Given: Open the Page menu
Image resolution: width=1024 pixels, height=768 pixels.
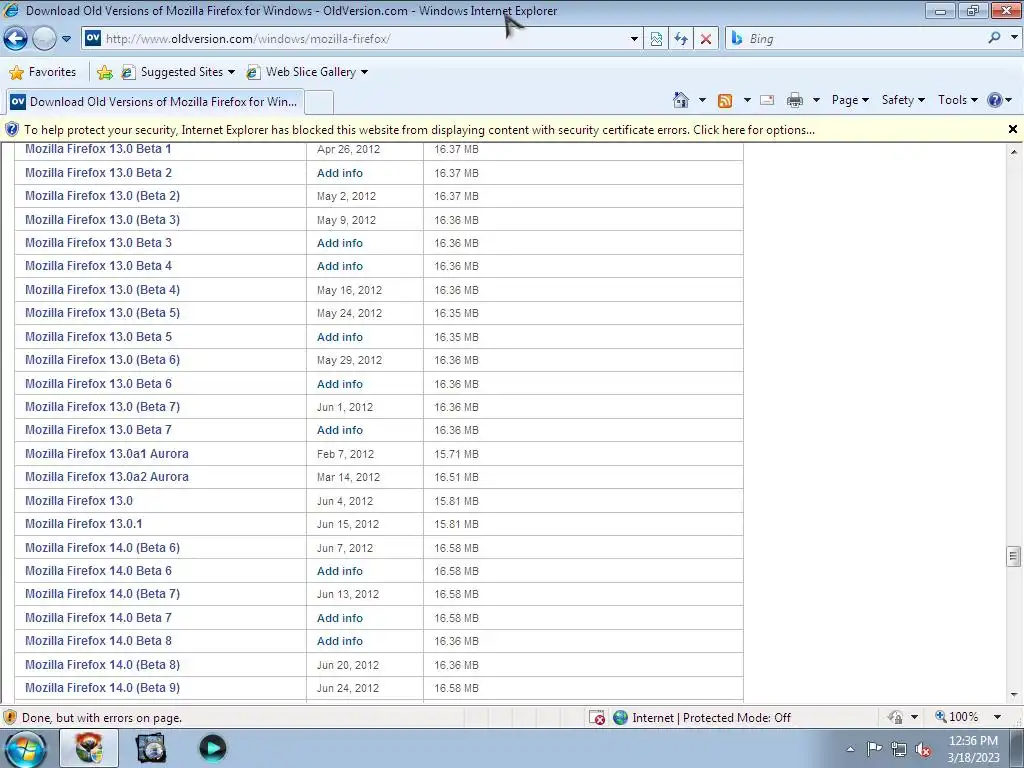Looking at the screenshot, I should click(x=850, y=100).
